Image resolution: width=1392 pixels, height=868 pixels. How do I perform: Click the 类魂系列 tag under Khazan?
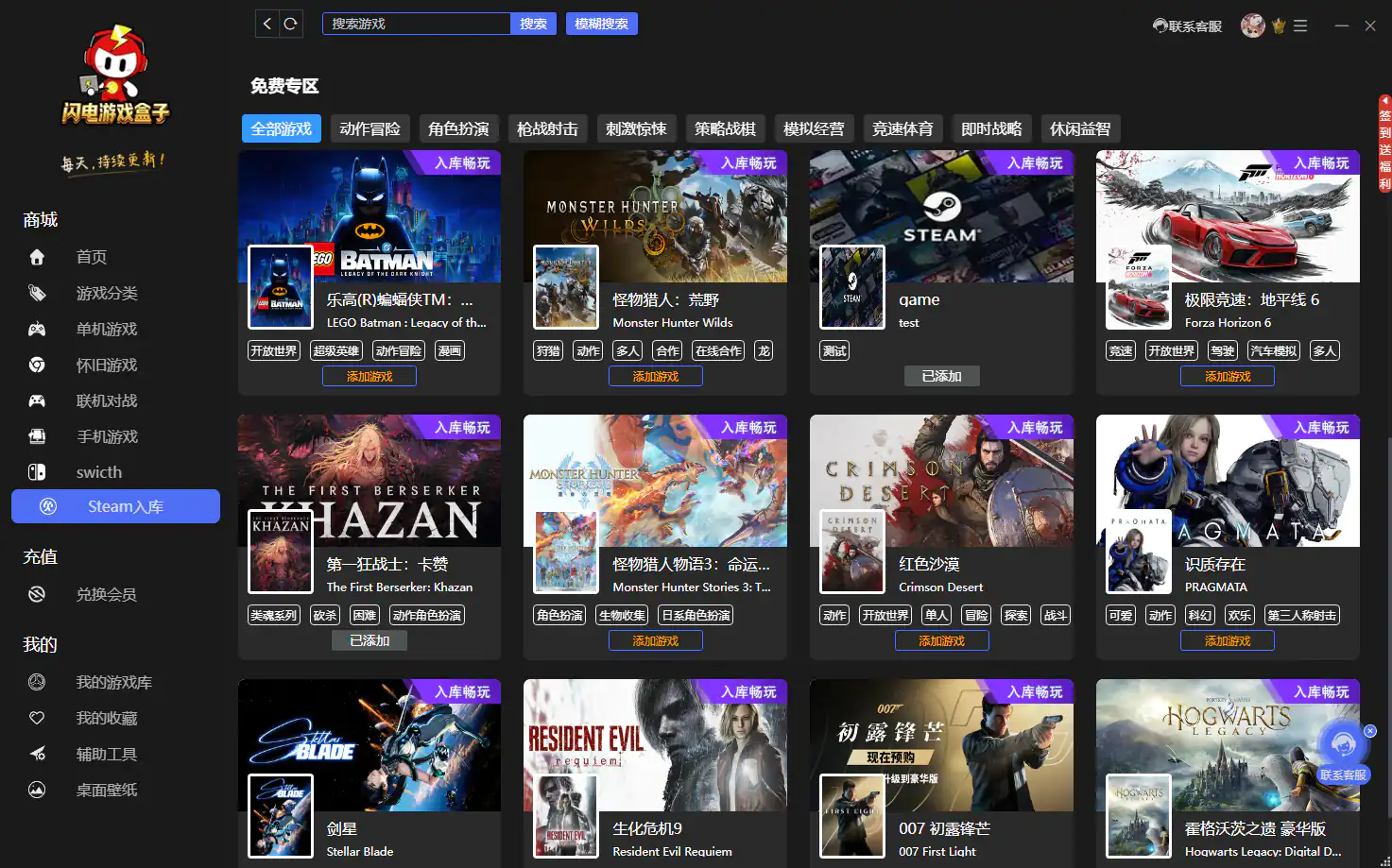coord(274,615)
